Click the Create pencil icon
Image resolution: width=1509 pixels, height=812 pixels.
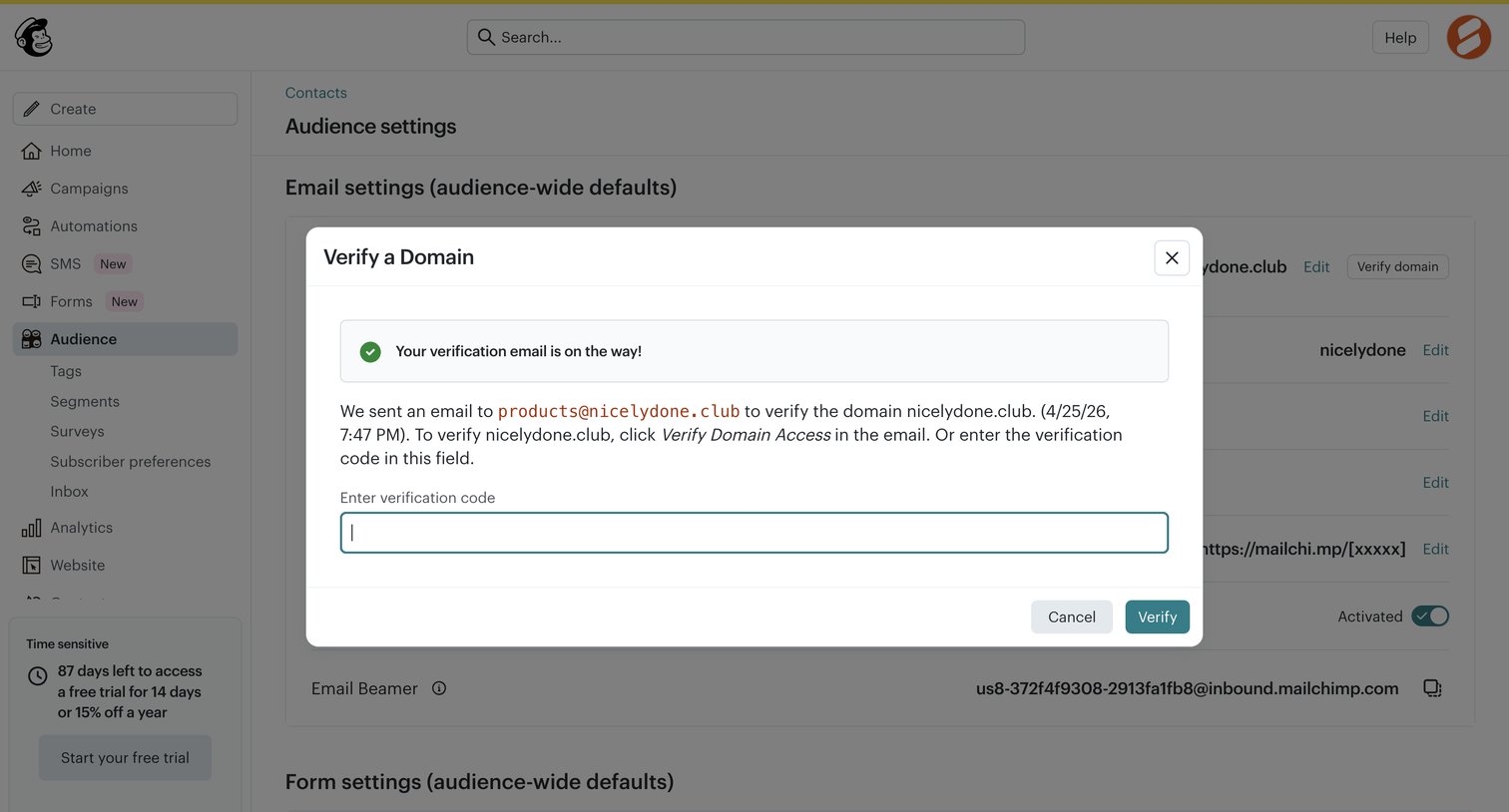[x=32, y=109]
